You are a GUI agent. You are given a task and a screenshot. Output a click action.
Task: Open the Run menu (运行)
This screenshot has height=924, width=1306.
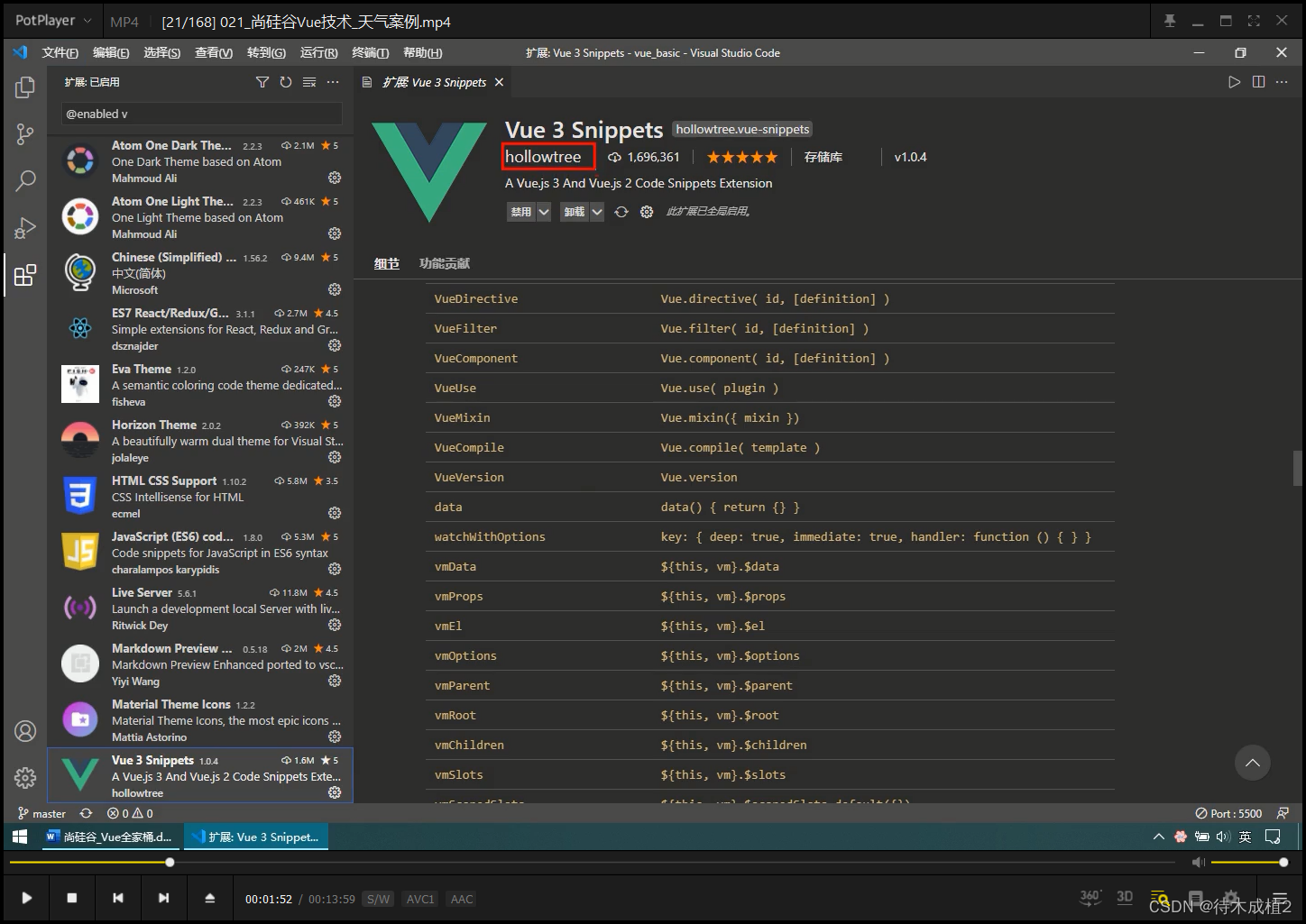pyautogui.click(x=318, y=52)
